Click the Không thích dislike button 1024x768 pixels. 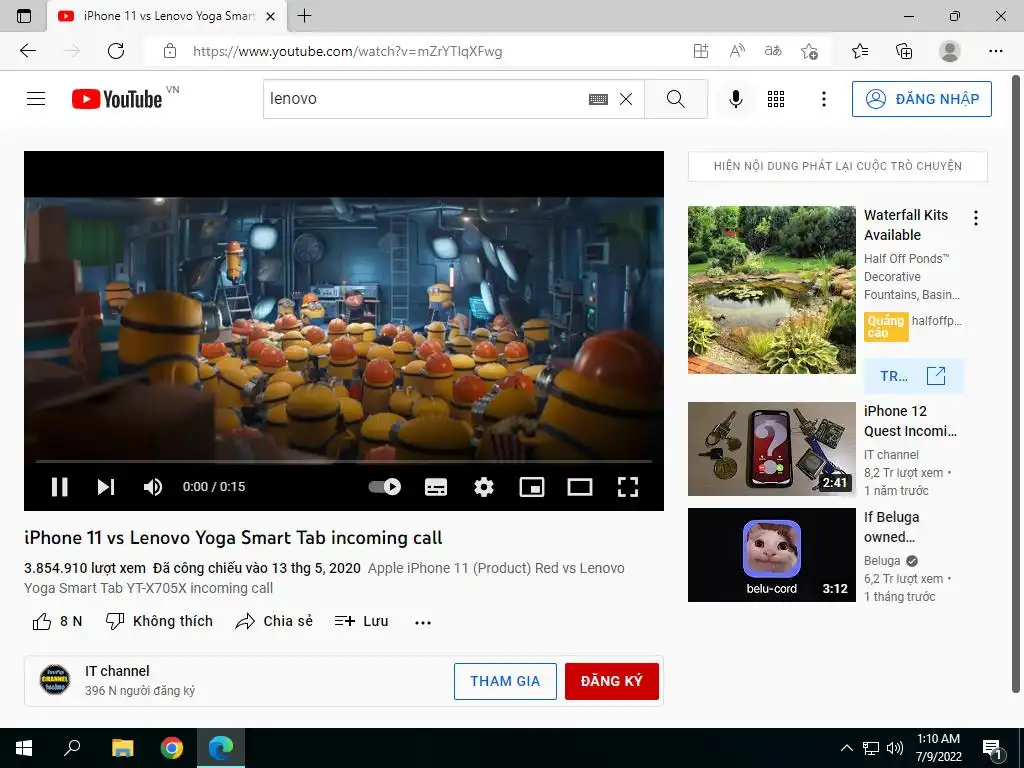point(159,621)
